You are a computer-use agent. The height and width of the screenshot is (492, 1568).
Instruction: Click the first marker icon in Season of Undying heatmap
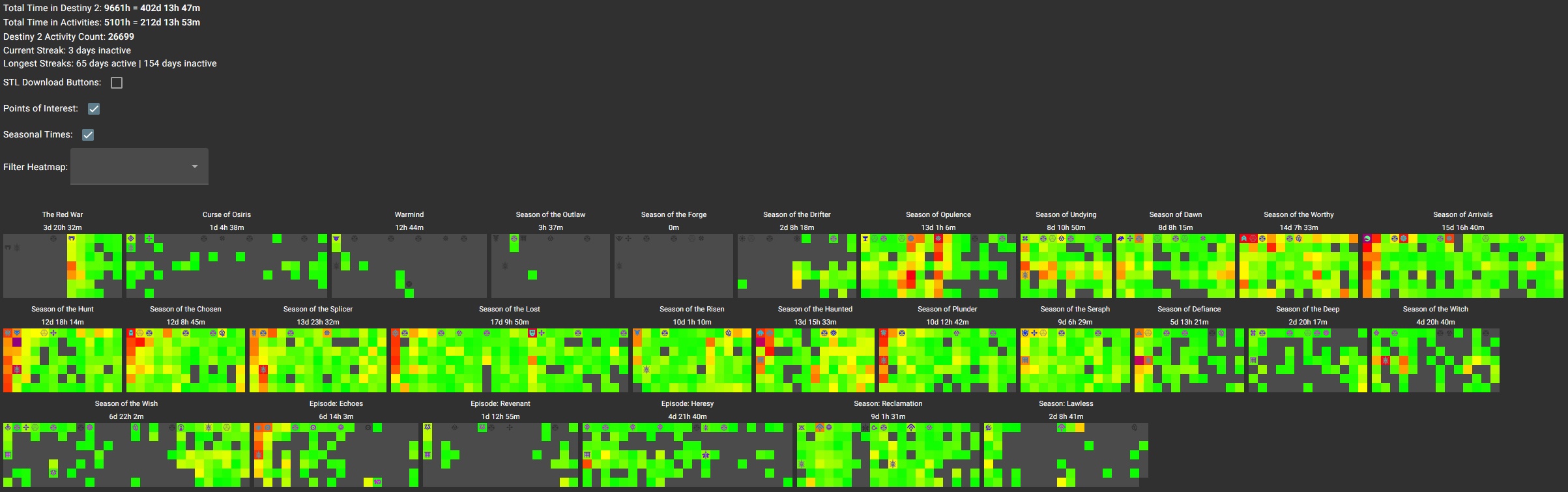[x=1025, y=239]
